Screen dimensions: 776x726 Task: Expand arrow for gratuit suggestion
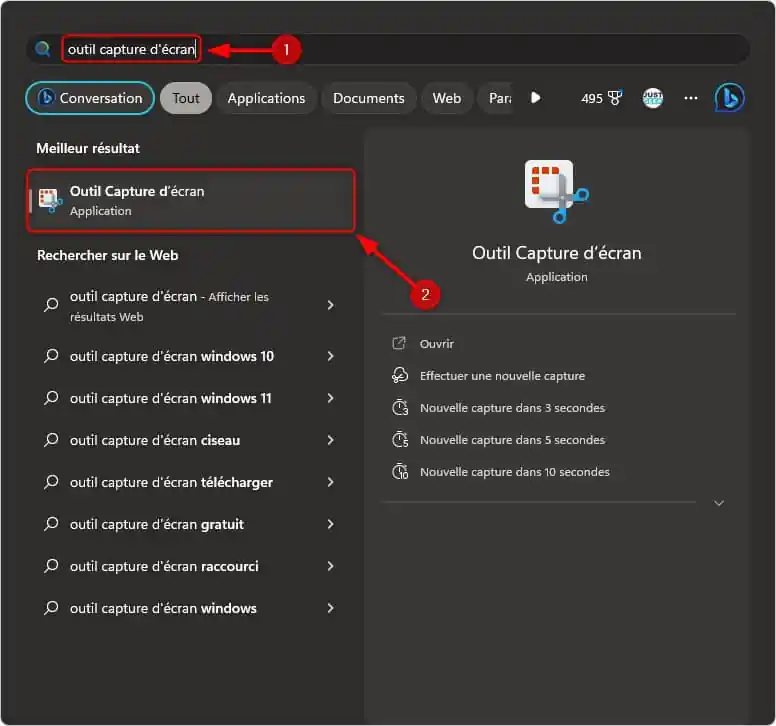330,525
